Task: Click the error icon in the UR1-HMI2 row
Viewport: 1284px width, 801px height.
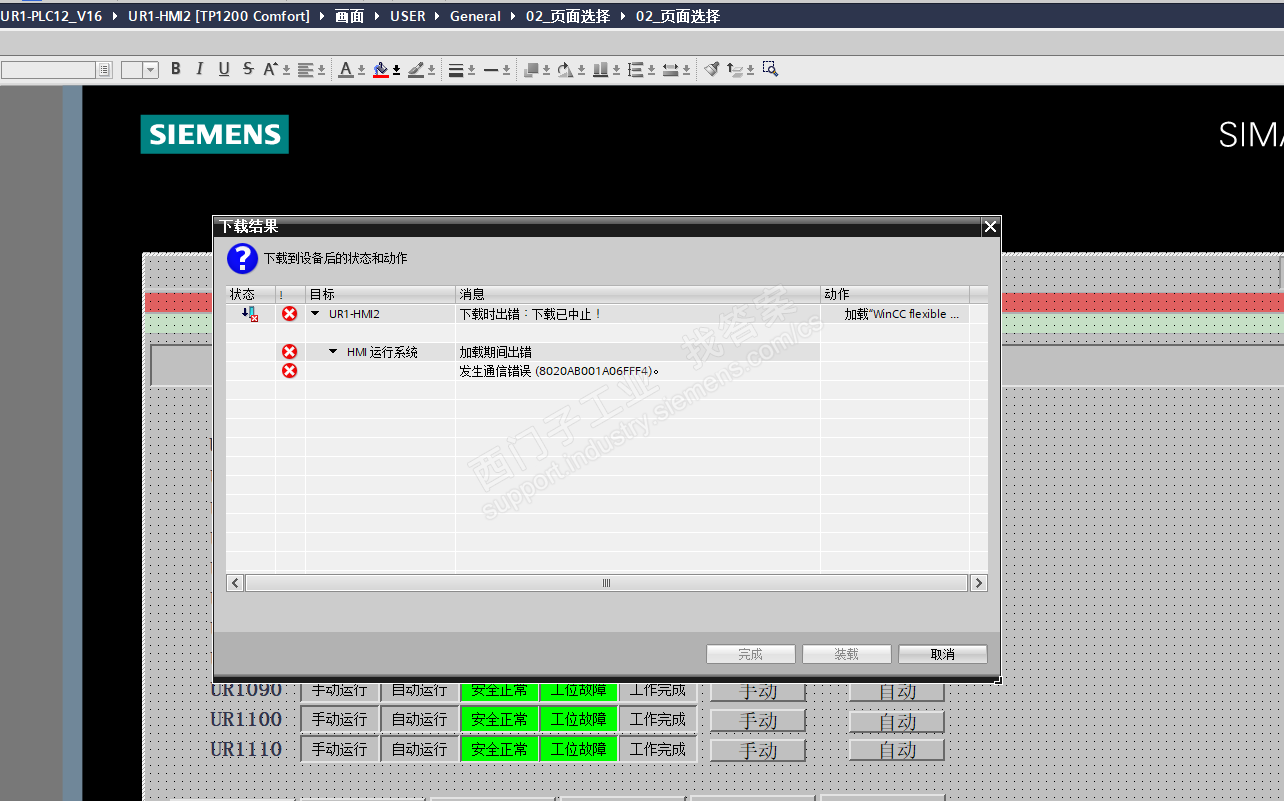Action: tap(290, 314)
